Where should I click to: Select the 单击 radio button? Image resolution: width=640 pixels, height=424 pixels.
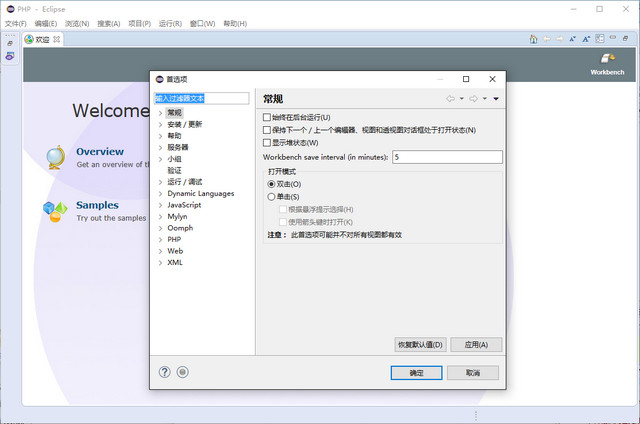[x=271, y=197]
